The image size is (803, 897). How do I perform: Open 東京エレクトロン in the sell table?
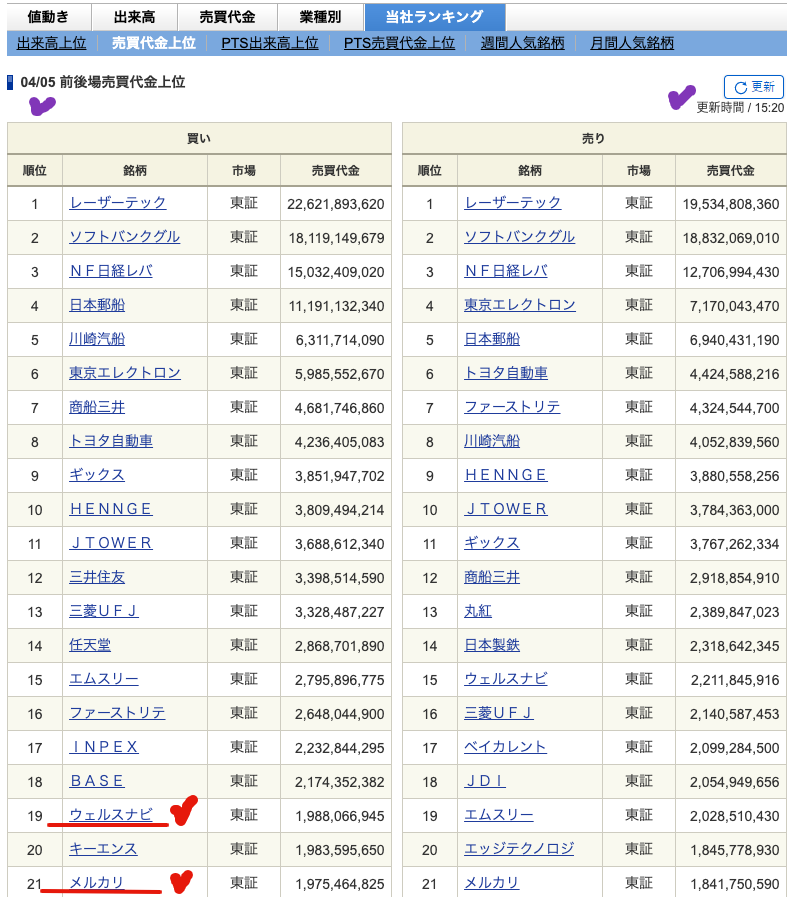click(519, 305)
